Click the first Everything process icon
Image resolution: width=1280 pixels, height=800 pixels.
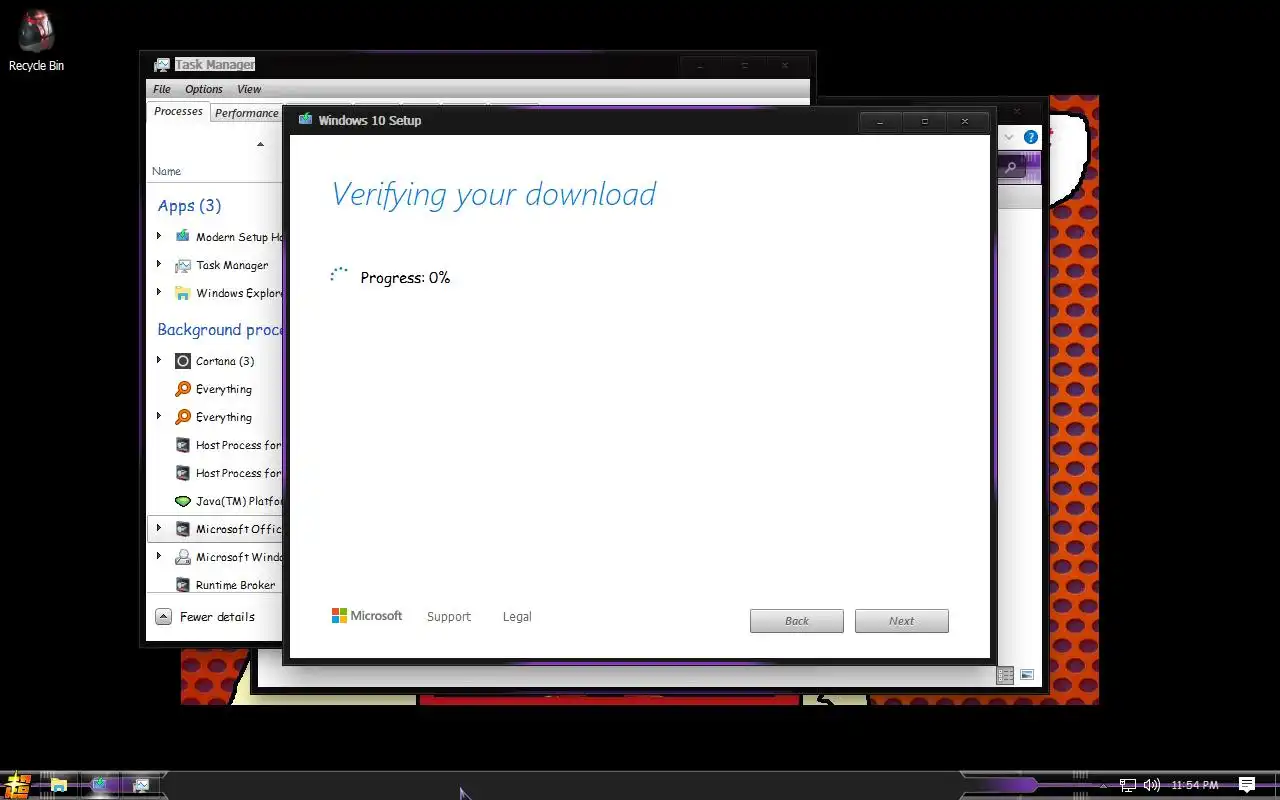click(182, 389)
